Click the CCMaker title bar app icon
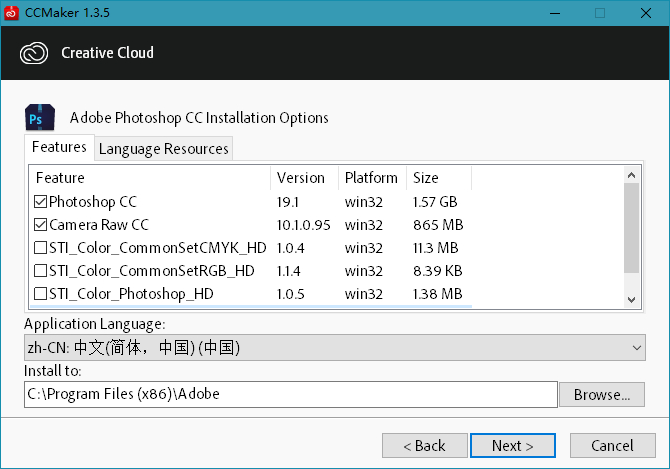 [x=11, y=13]
